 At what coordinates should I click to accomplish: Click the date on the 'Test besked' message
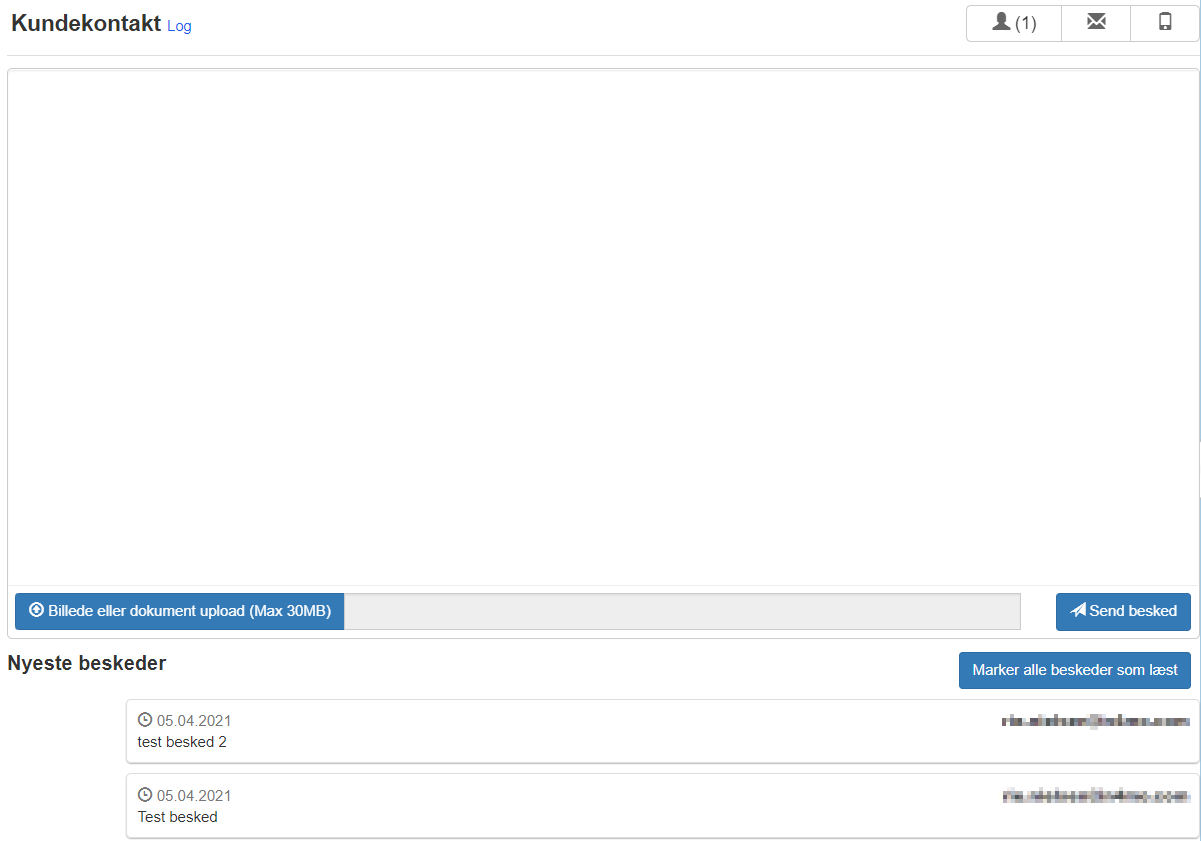[194, 796]
